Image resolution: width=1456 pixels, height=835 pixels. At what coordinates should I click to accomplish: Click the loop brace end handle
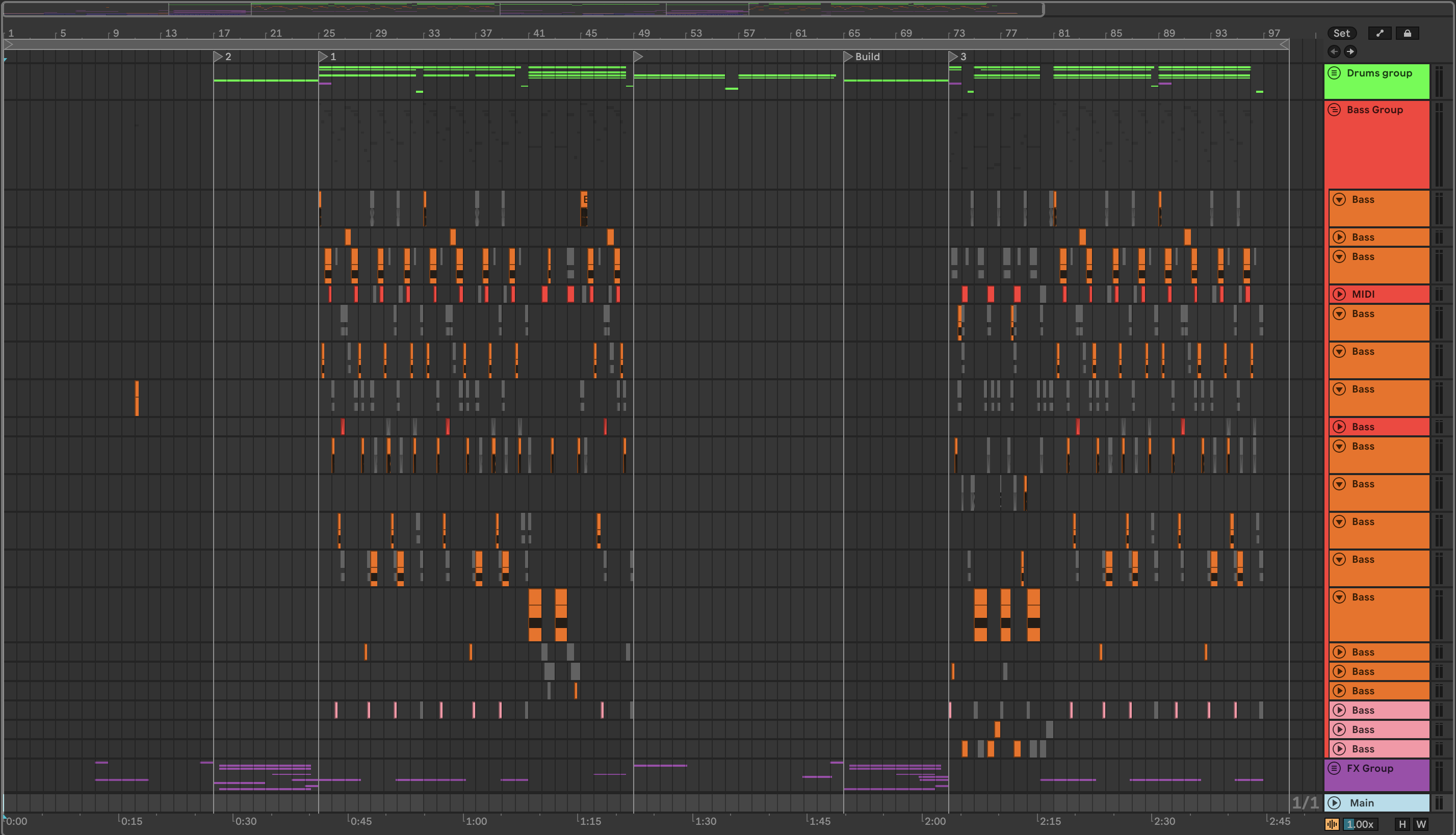tap(1285, 44)
